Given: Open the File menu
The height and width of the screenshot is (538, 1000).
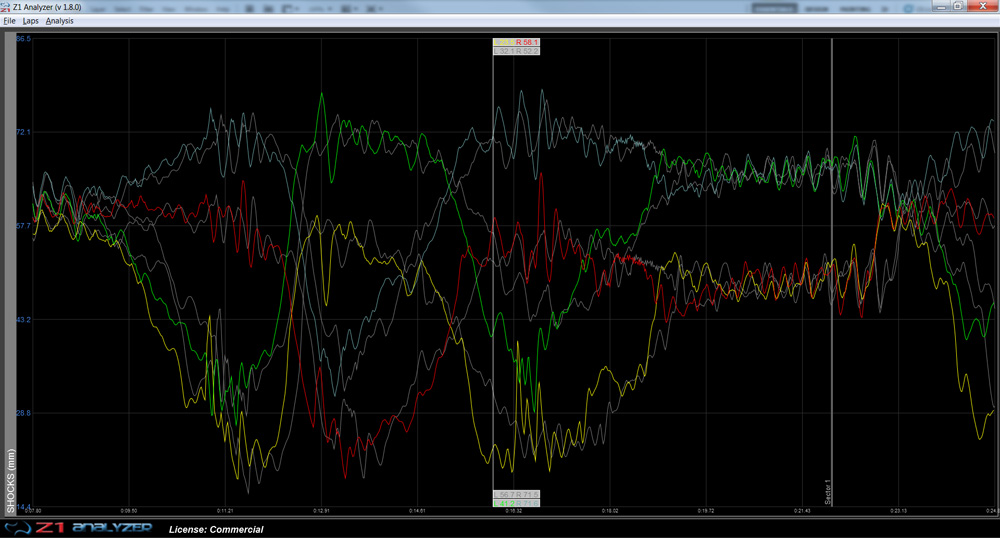Looking at the screenshot, I should pos(9,21).
